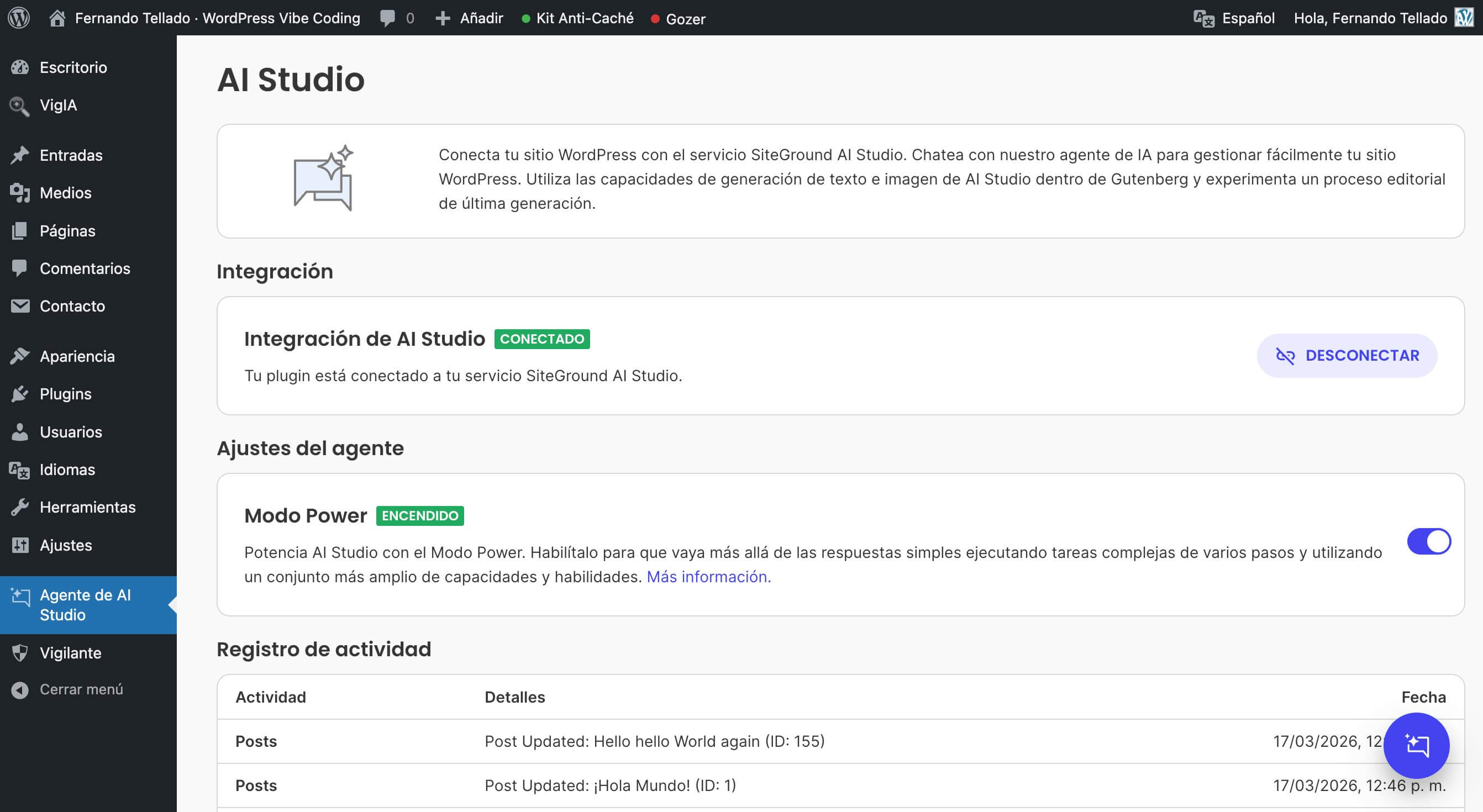Open the Escritorio menu item

[x=88, y=67]
